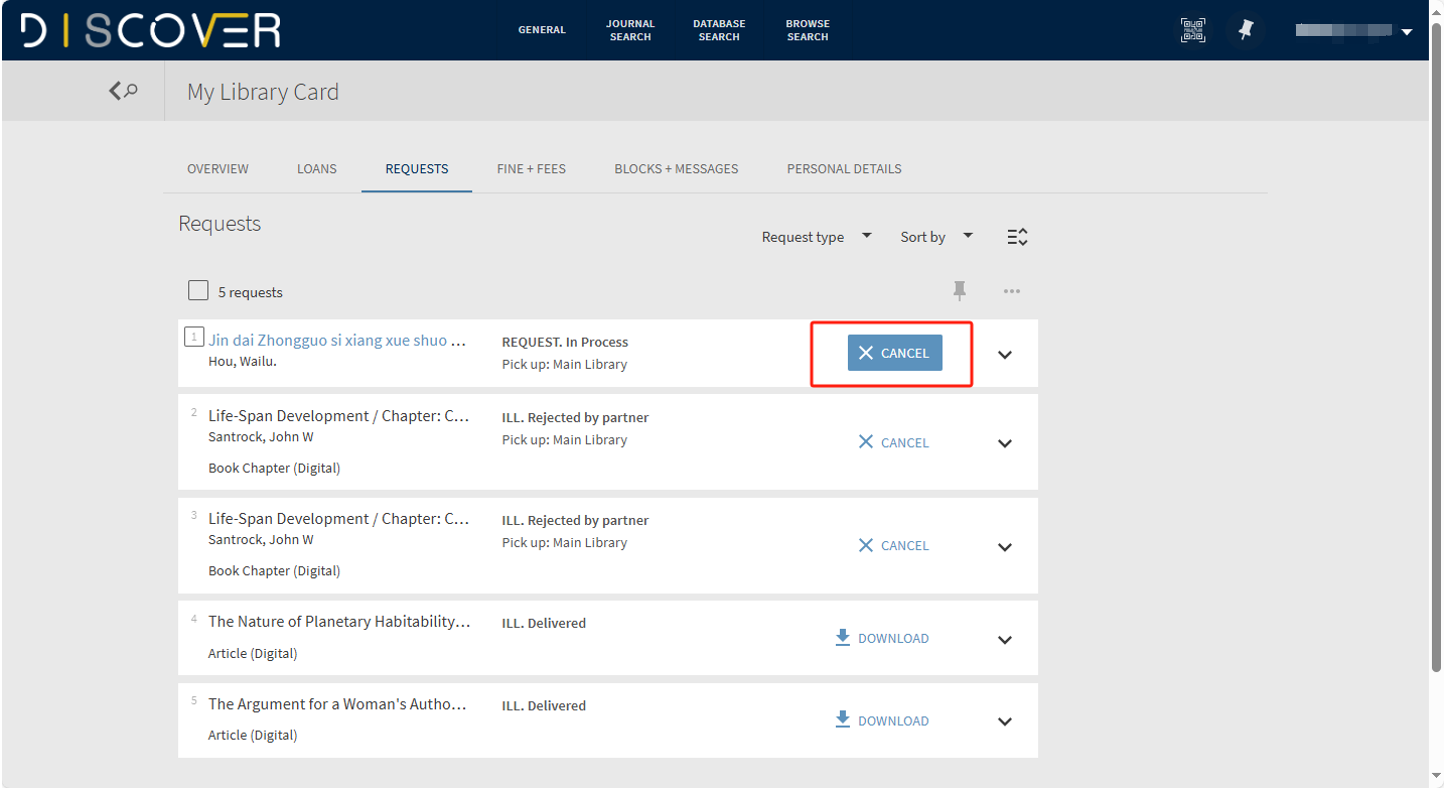Open The Nature of Planetary Habitability title

(x=339, y=621)
